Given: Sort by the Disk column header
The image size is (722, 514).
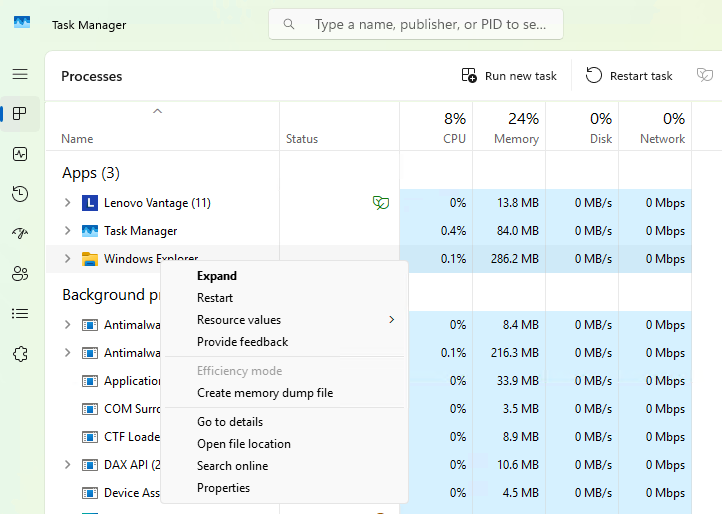Looking at the screenshot, I should pos(582,126).
